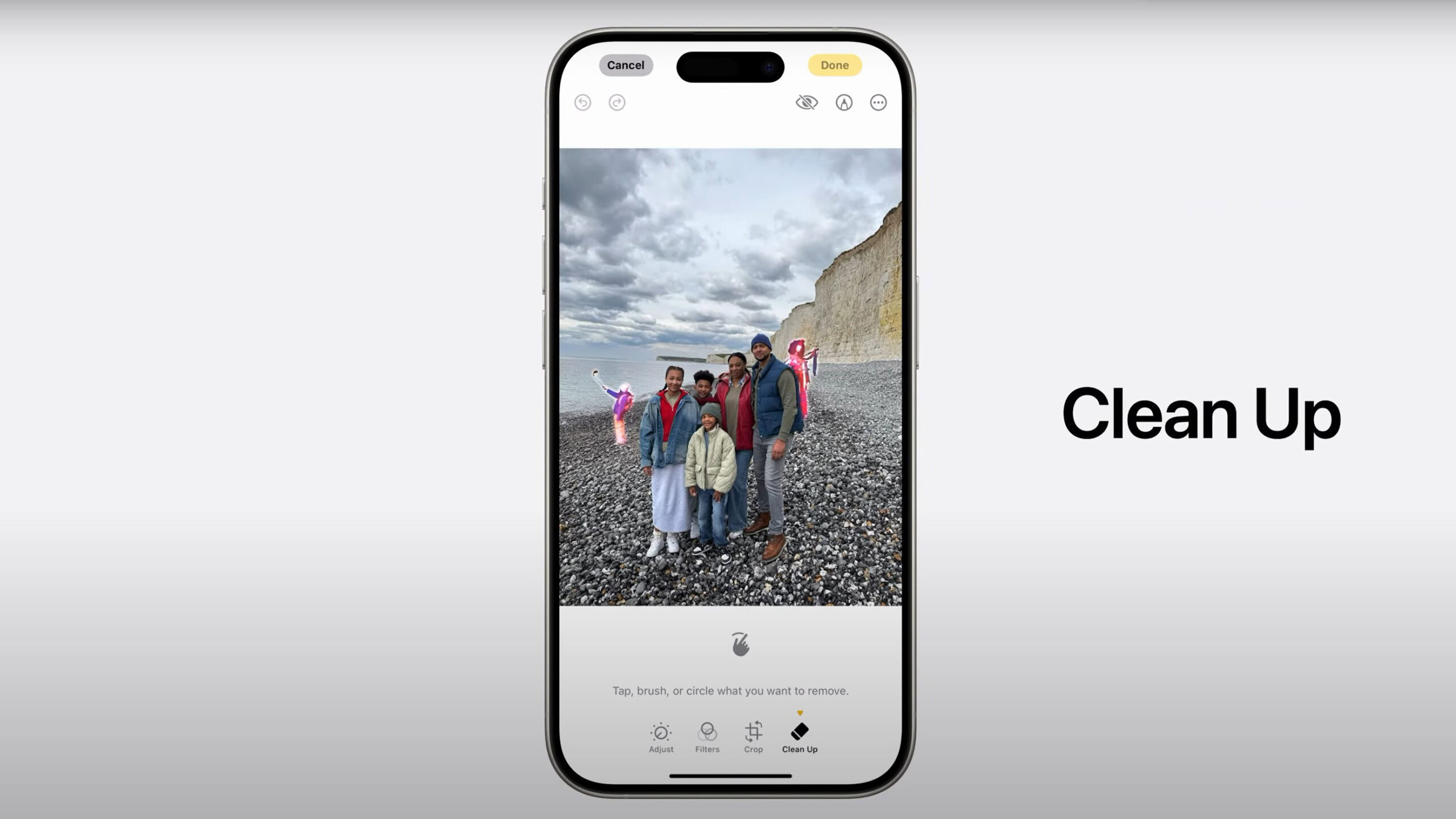Tap the Cancel button
The height and width of the screenshot is (819, 1456).
[625, 64]
